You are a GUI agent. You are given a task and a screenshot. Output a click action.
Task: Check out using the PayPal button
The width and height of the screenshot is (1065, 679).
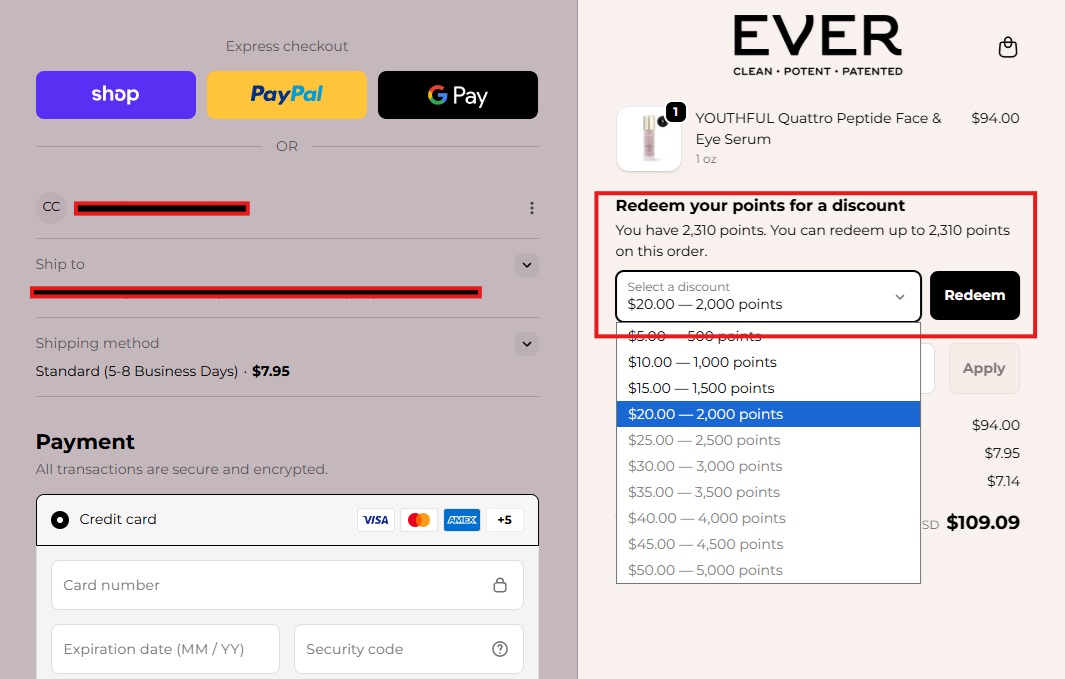click(x=287, y=95)
